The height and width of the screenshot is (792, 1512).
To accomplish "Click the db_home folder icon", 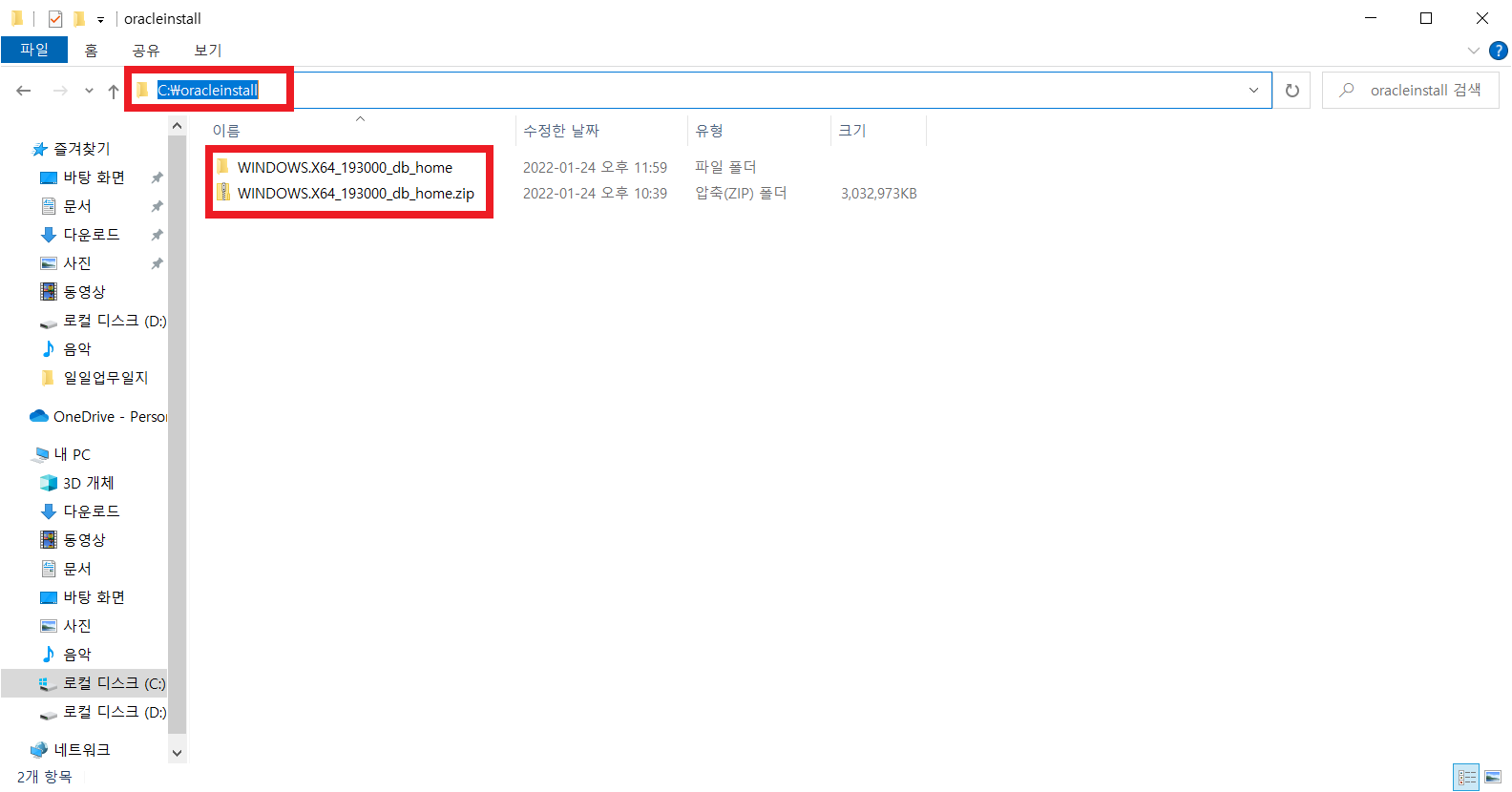I will click(222, 167).
